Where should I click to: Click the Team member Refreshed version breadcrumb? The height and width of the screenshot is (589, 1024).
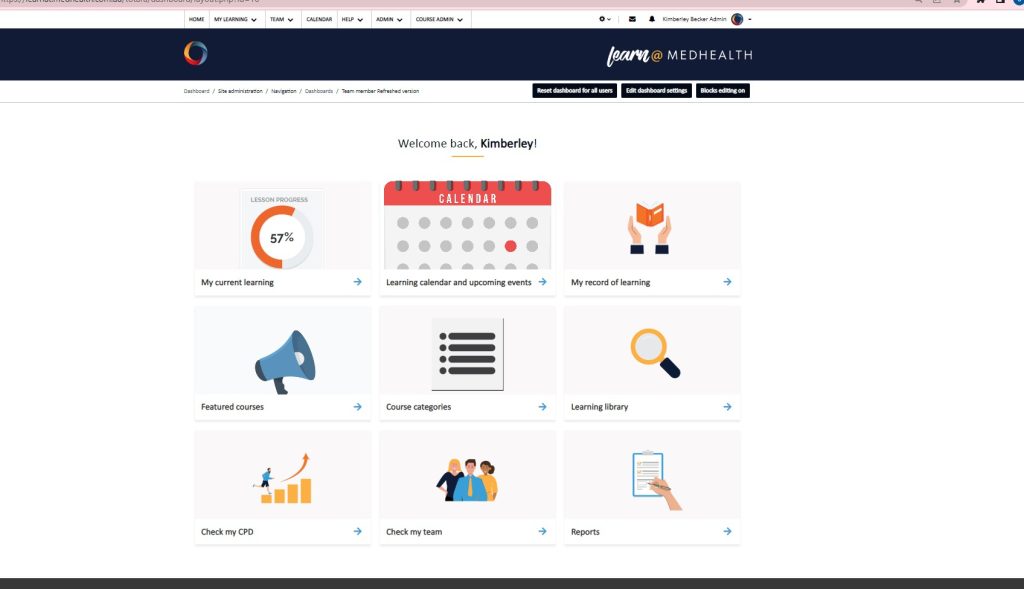(380, 91)
